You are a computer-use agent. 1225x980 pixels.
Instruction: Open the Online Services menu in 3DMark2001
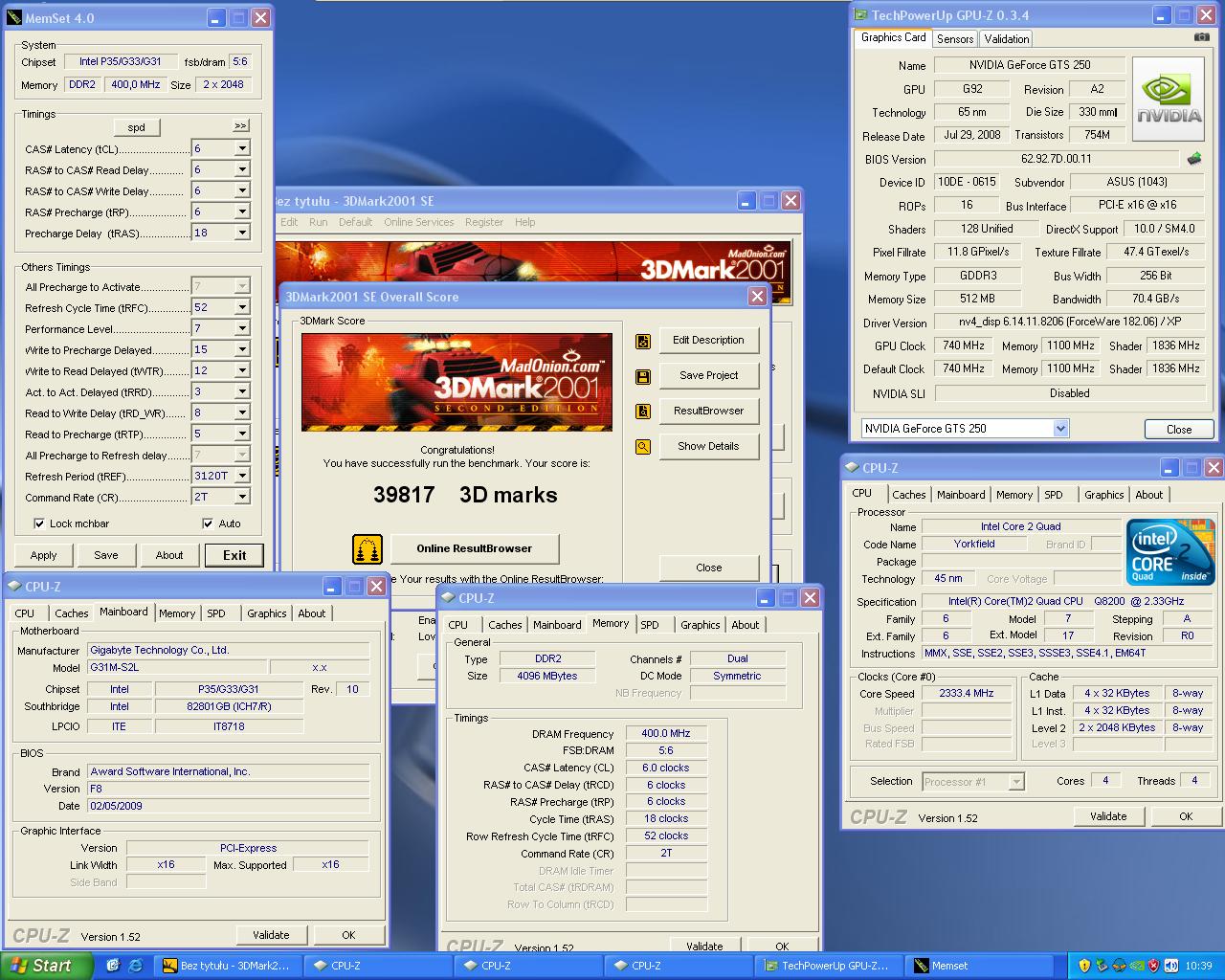pyautogui.click(x=419, y=222)
